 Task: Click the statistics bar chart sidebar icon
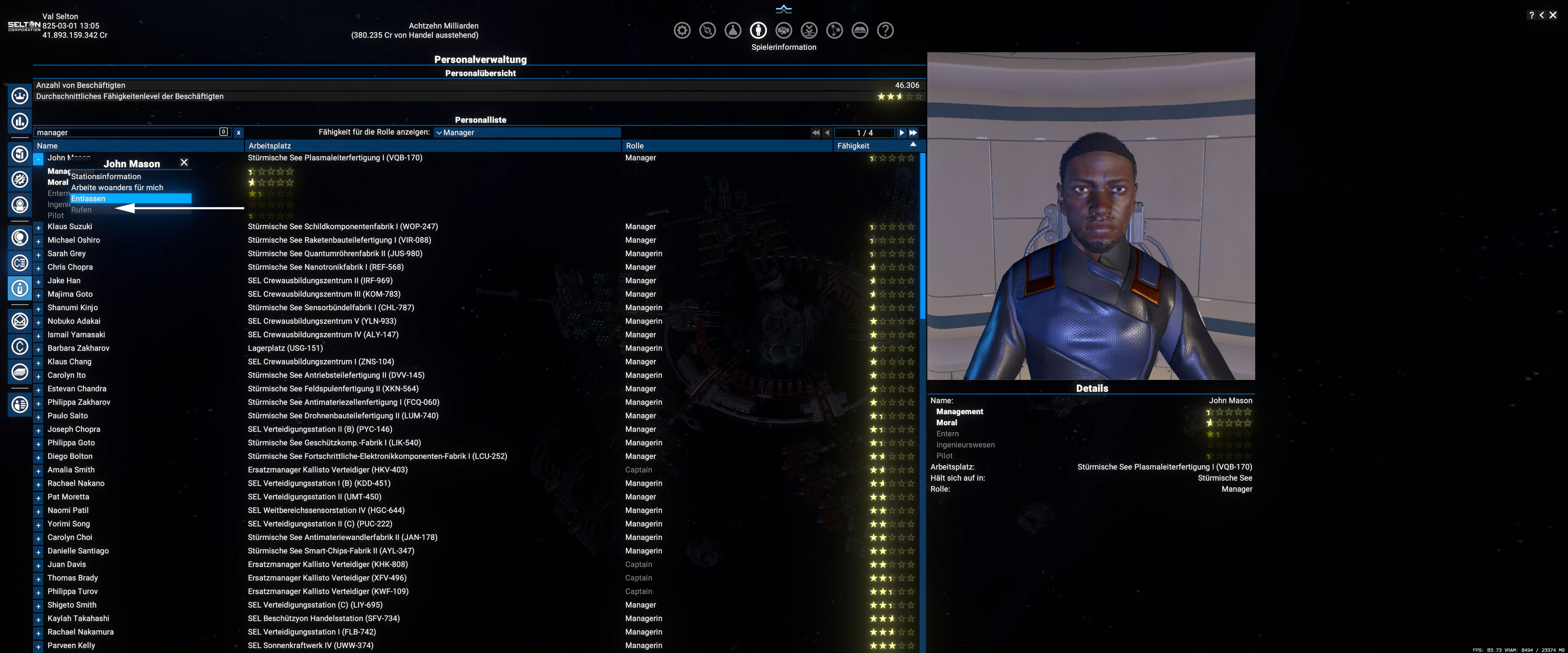click(x=20, y=121)
